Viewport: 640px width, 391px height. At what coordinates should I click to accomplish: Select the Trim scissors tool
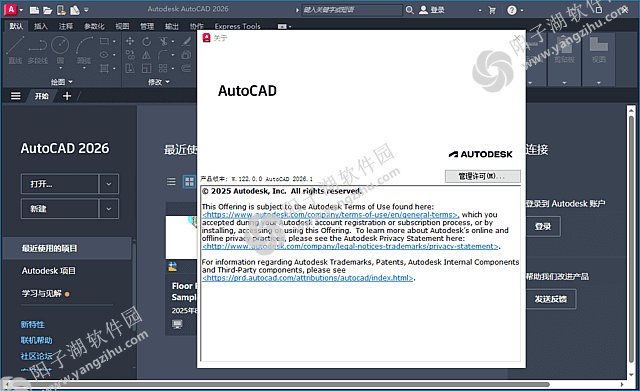click(x=163, y=41)
